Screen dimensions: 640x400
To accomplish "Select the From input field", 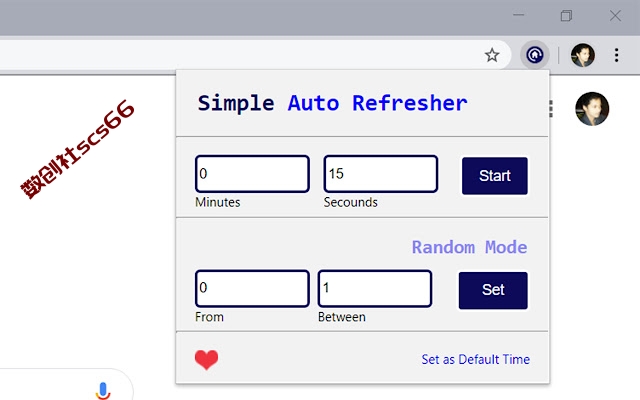I will point(252,288).
